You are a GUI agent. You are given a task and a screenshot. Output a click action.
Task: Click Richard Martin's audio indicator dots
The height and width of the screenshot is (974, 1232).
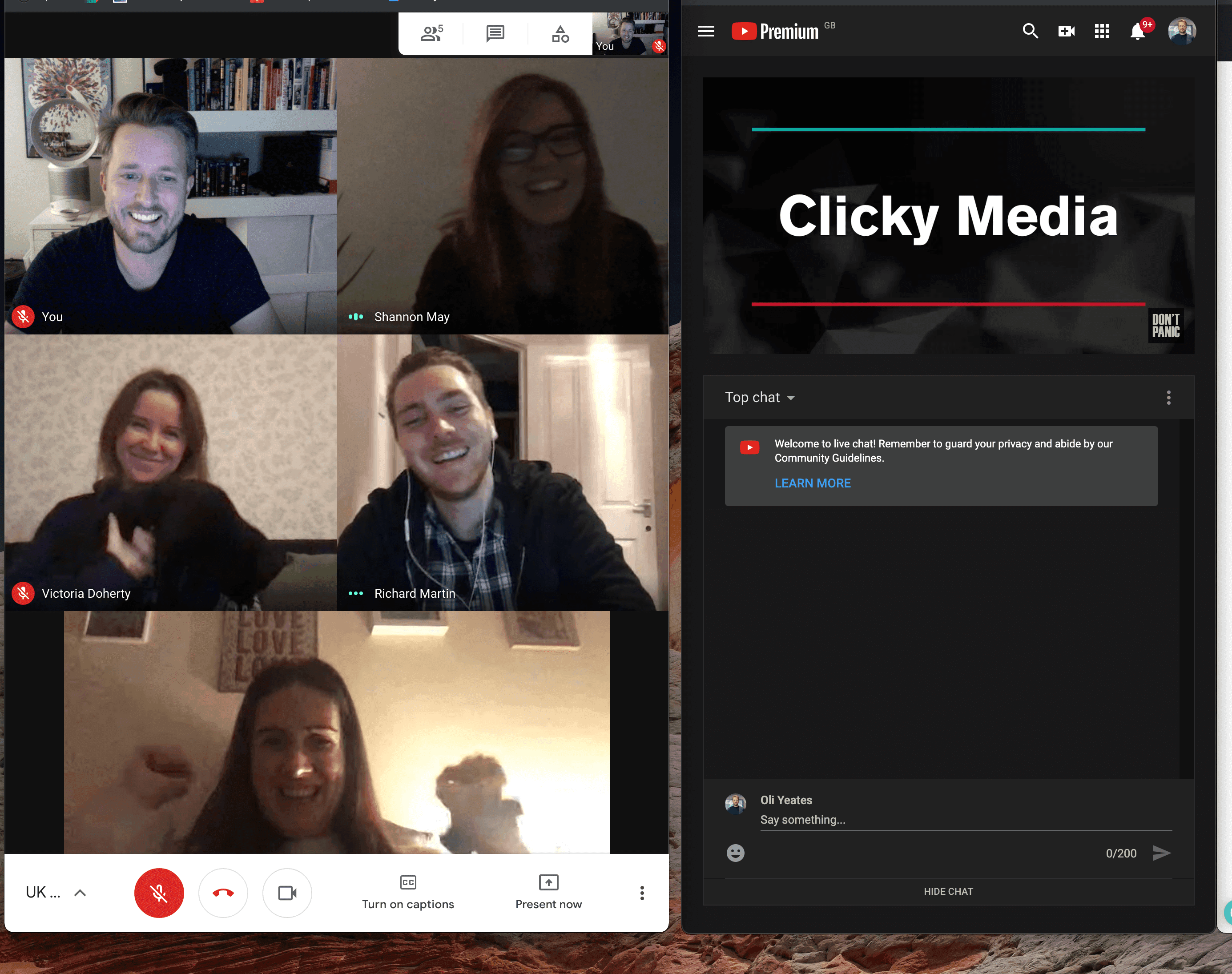pyautogui.click(x=355, y=593)
